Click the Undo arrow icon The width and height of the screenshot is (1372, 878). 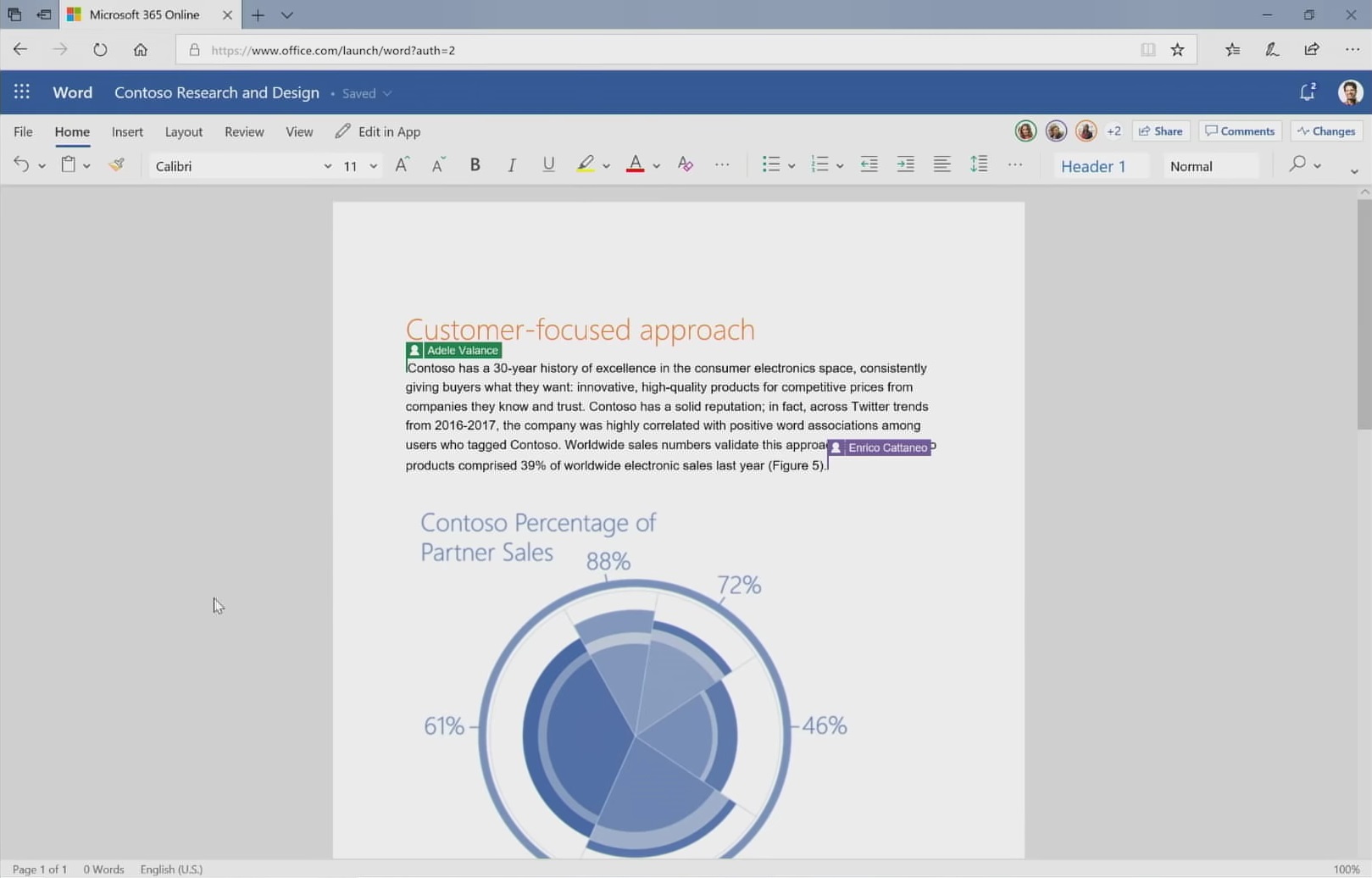point(21,165)
